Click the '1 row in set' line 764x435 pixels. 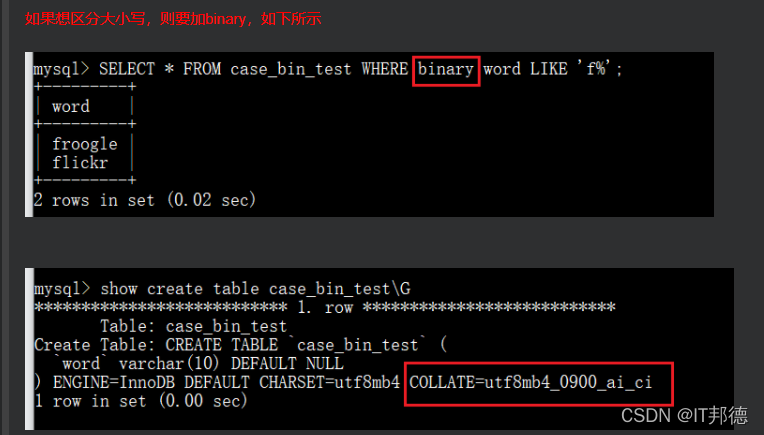pos(141,401)
